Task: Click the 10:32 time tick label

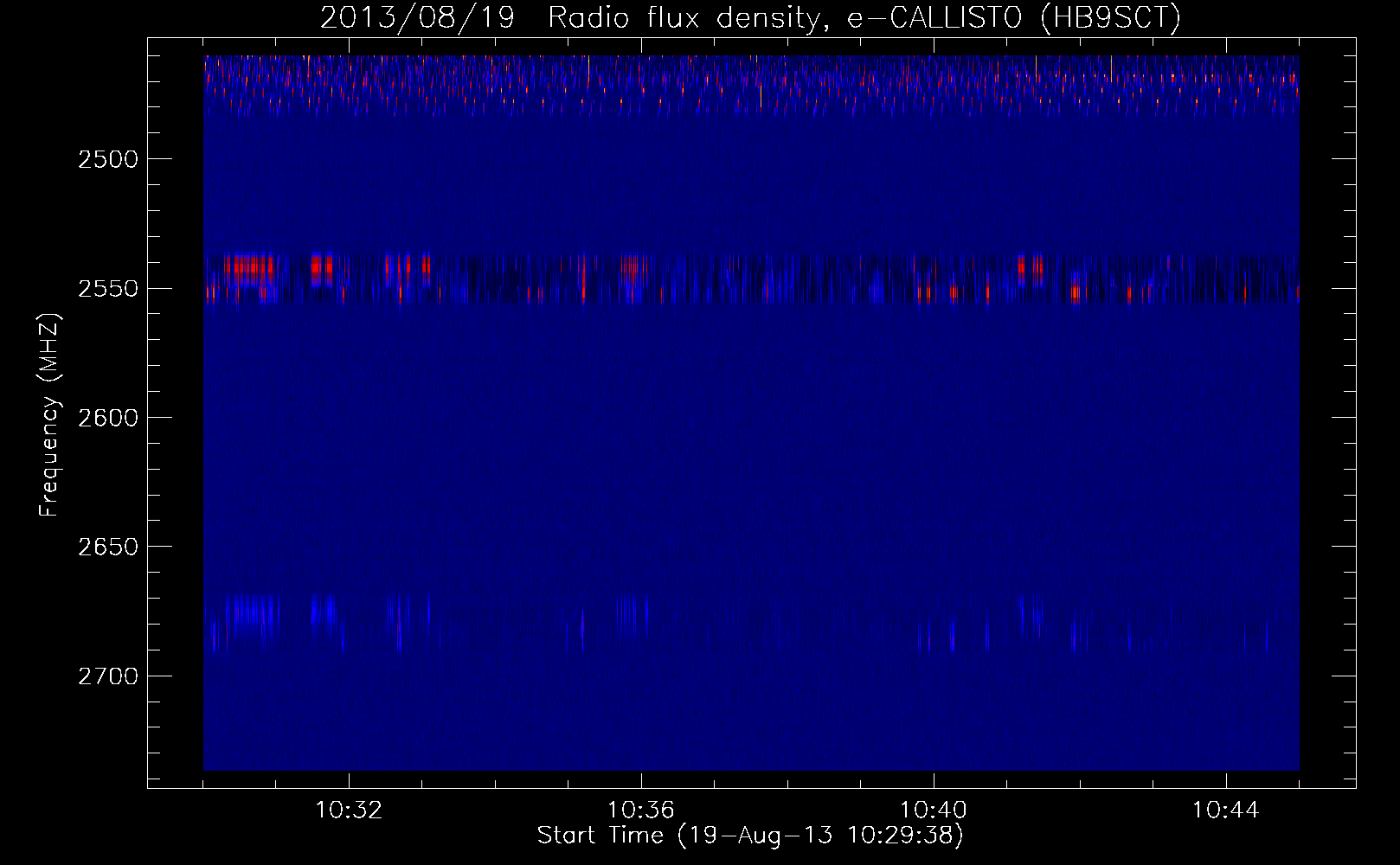Action: pos(349,811)
